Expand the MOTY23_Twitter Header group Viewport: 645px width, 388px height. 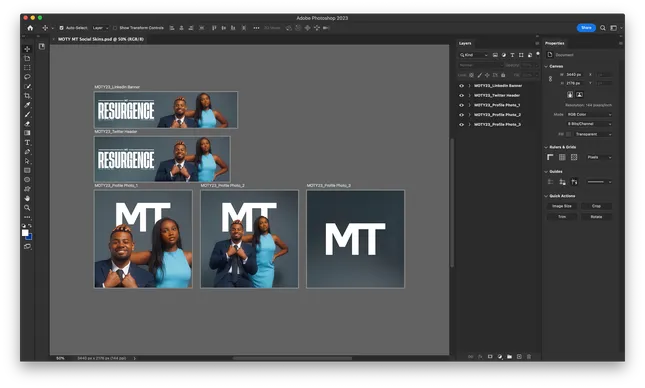(469, 95)
